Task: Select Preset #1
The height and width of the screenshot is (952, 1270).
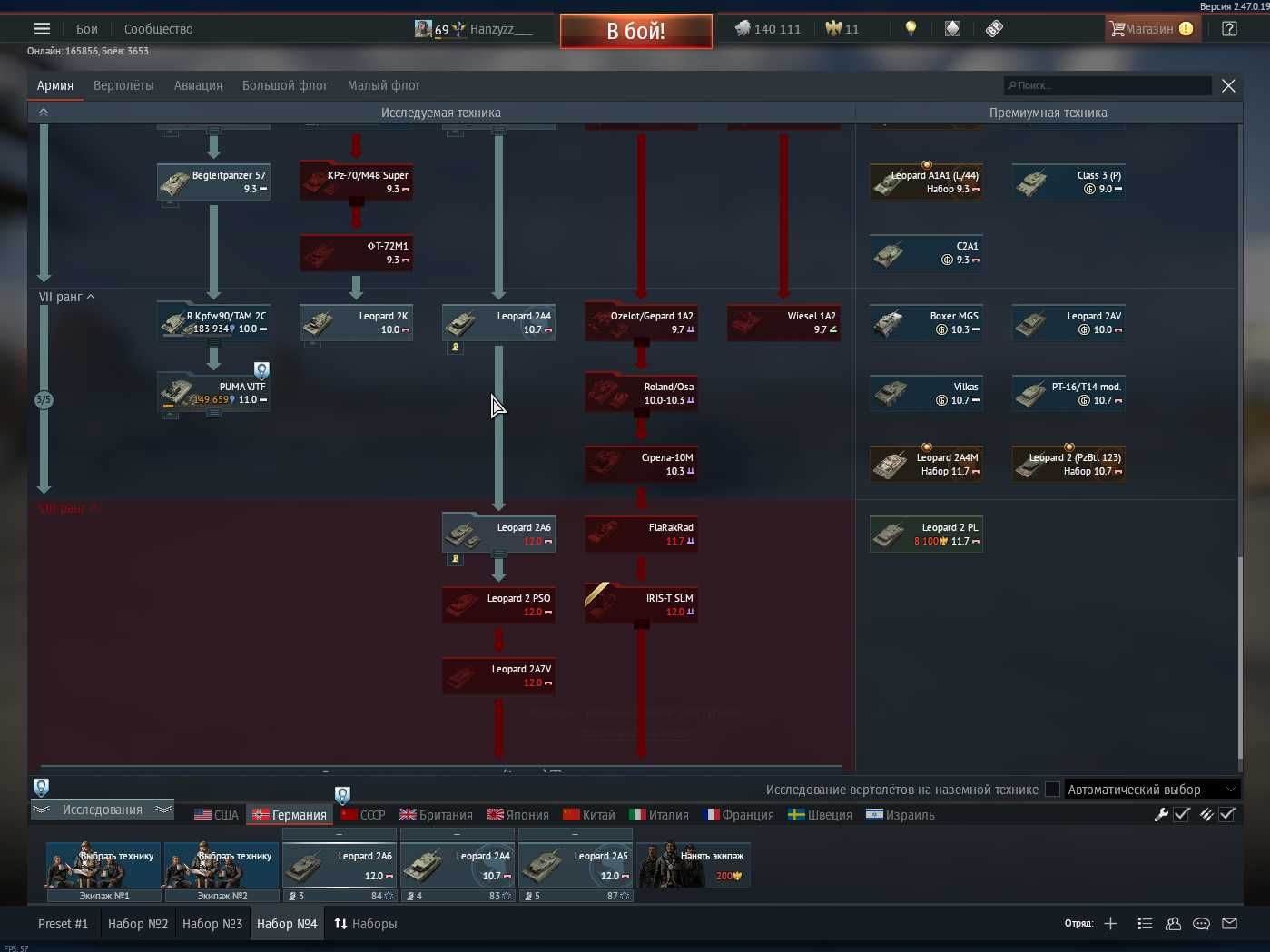Action: coord(64,924)
